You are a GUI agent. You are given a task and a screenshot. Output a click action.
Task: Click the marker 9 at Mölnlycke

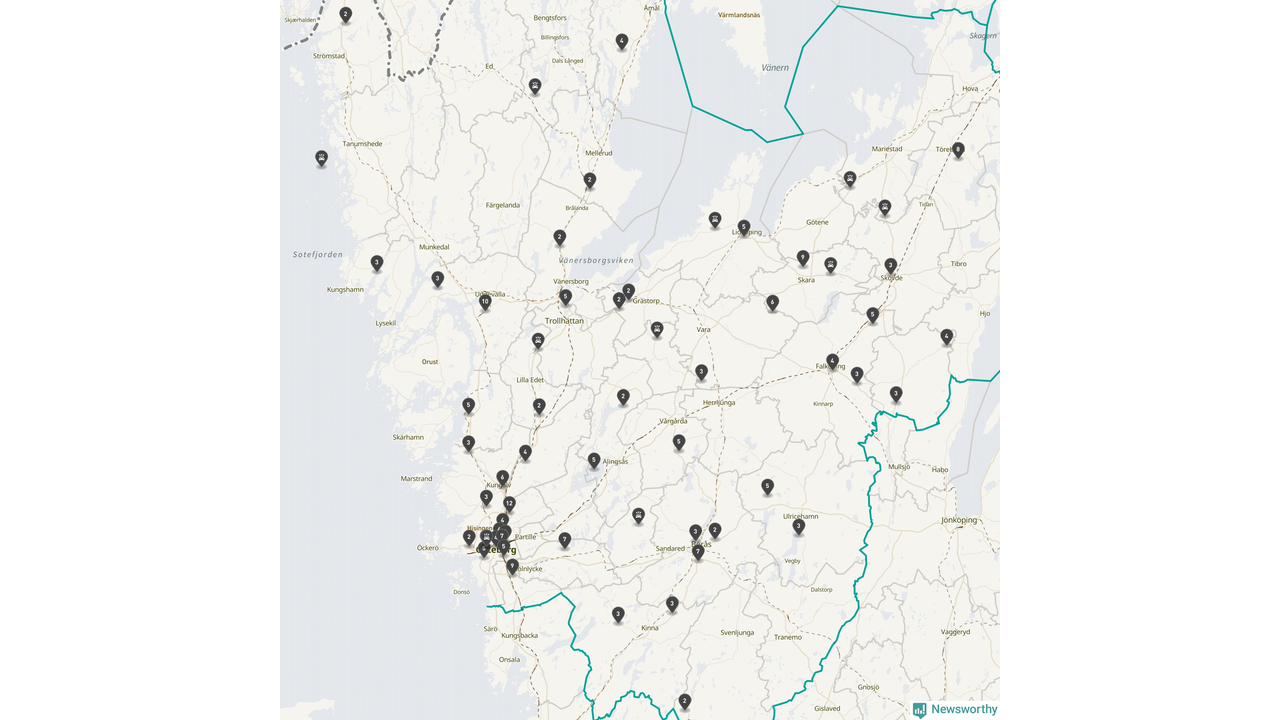512,567
